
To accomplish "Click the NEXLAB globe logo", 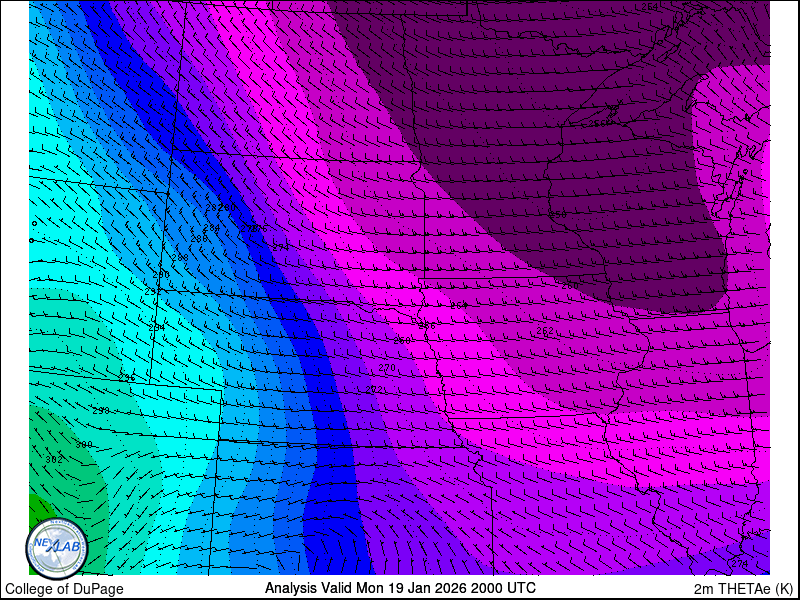I will click(57, 548).
